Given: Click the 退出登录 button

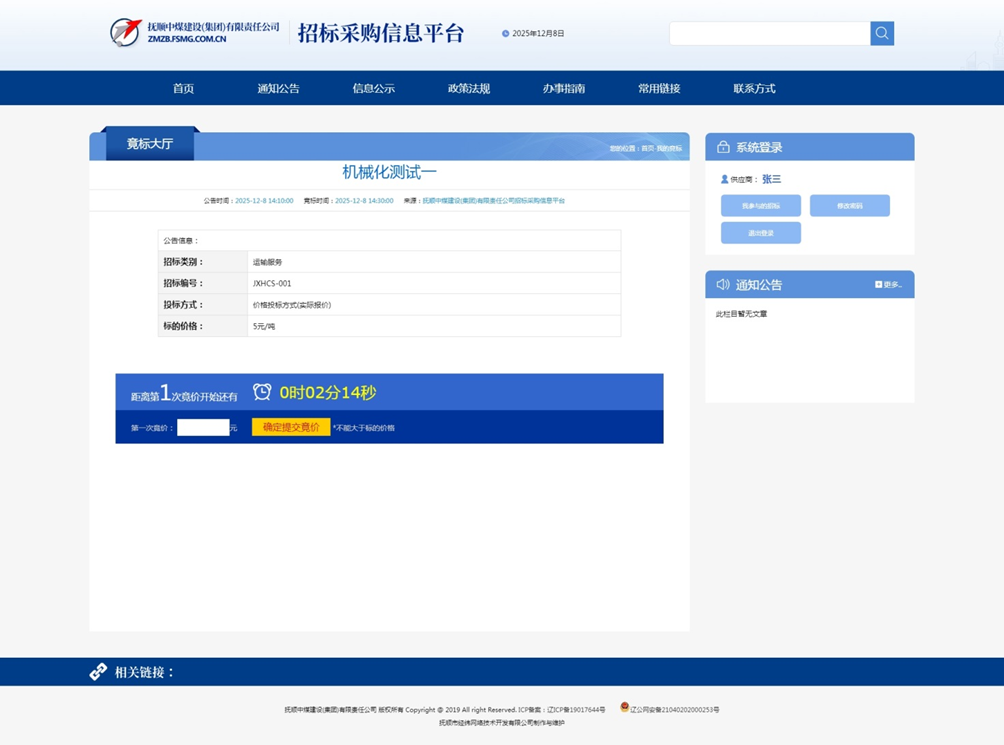Looking at the screenshot, I should [x=761, y=233].
